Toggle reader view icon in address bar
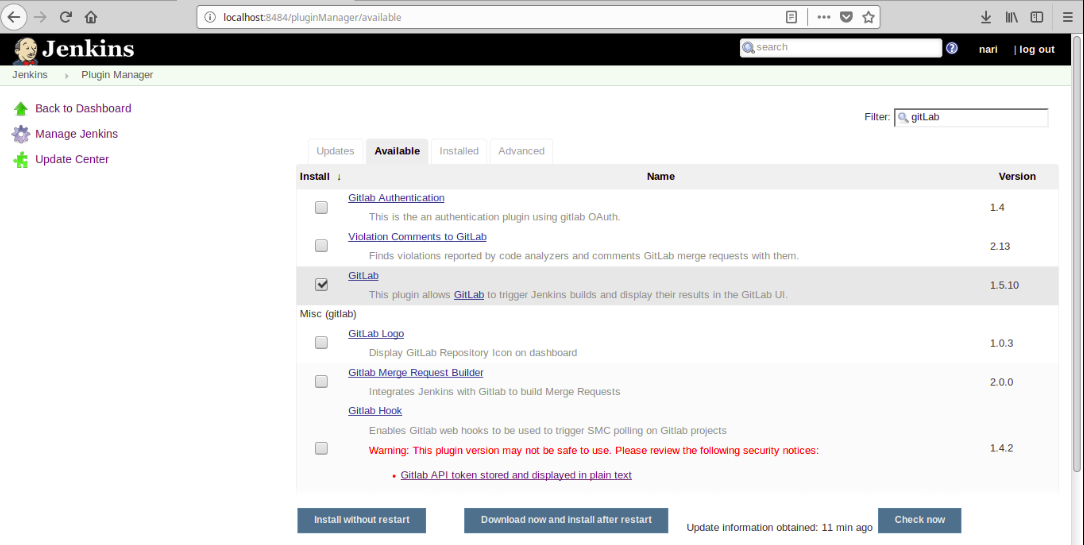 (x=792, y=17)
